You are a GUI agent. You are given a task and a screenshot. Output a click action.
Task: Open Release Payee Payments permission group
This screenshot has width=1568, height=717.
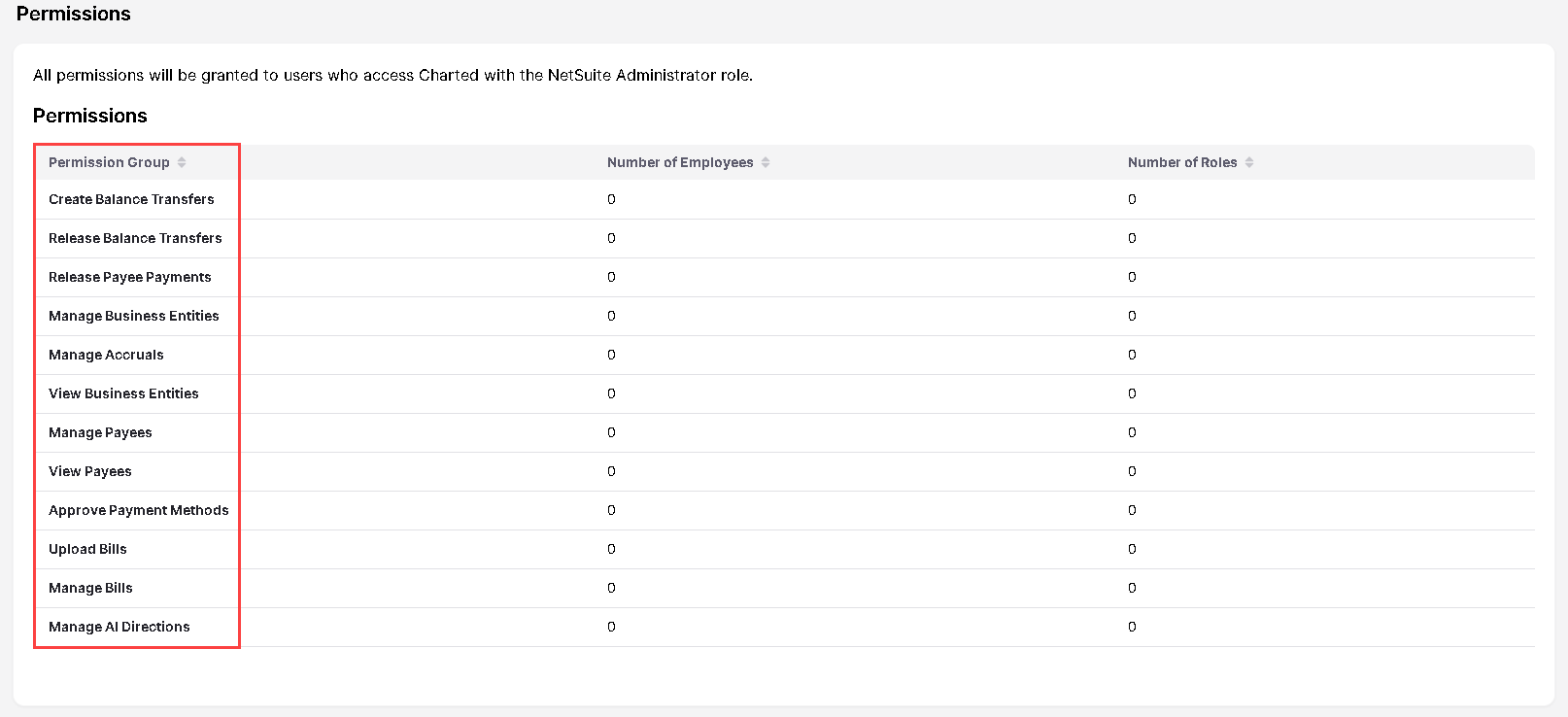(x=129, y=277)
